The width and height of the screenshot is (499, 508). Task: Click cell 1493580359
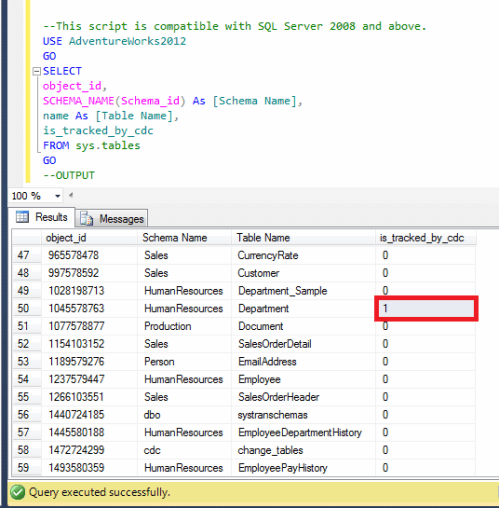[x=89, y=468]
